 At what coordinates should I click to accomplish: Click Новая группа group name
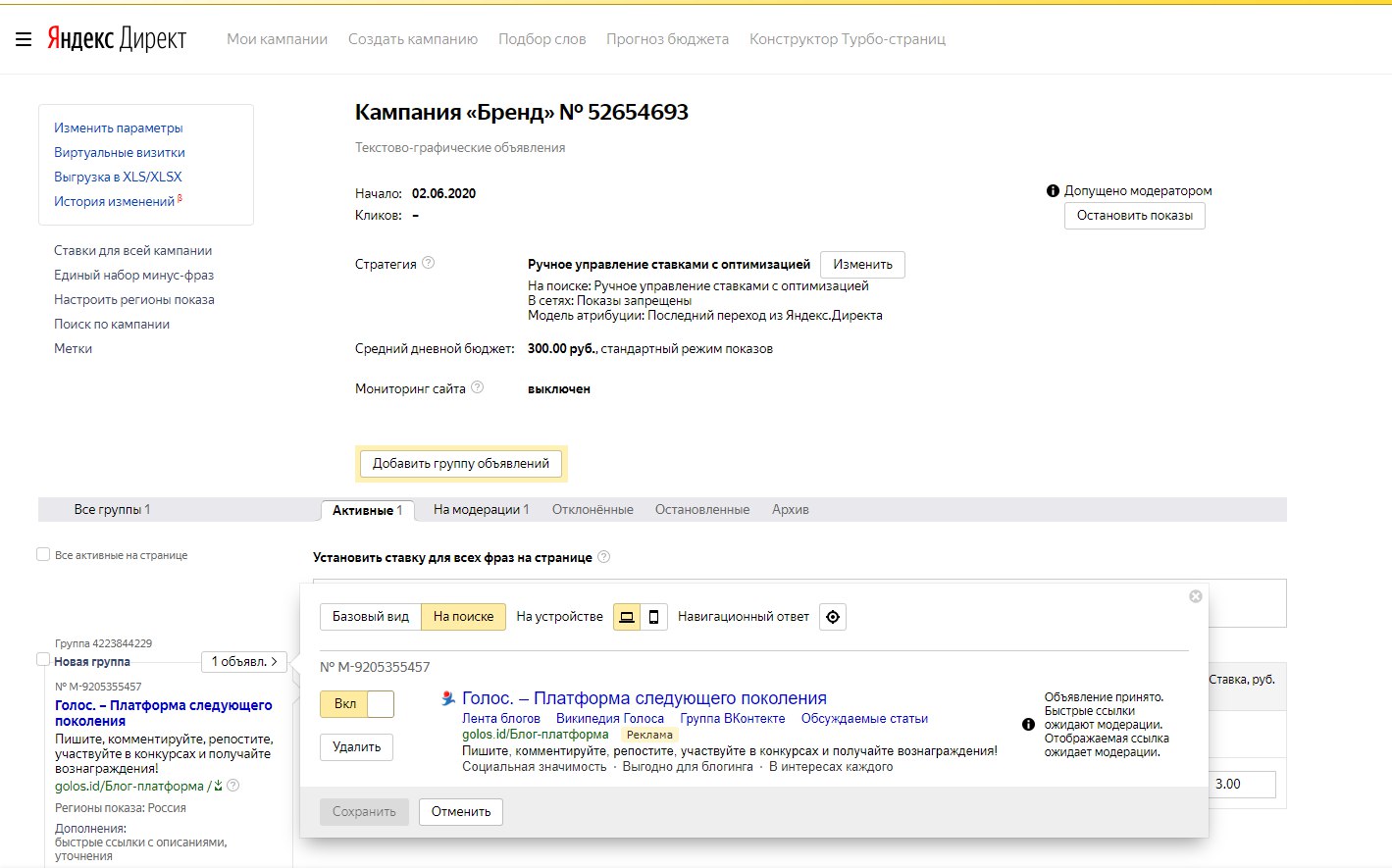(x=92, y=662)
